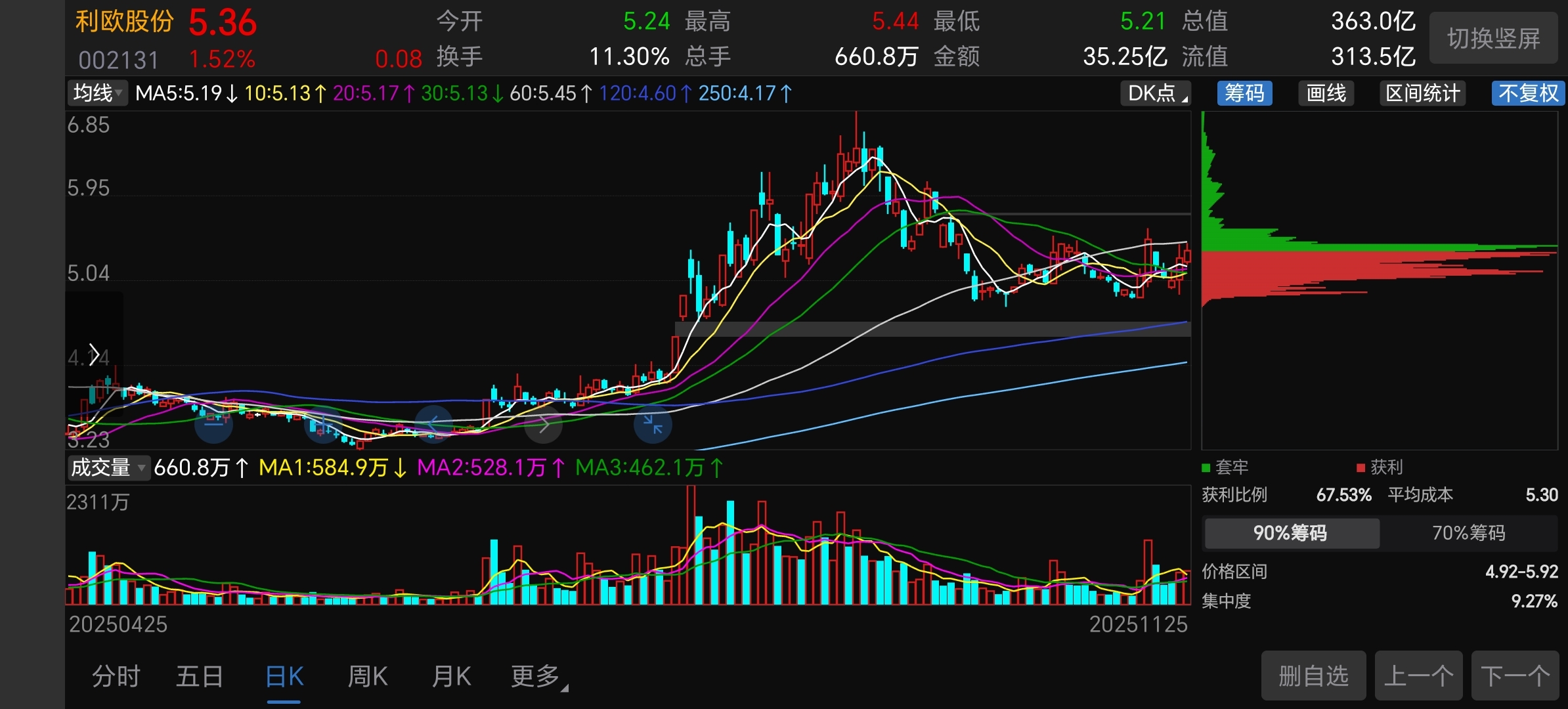Select the 90%筹码 option
The width and height of the screenshot is (1568, 709).
(x=1291, y=532)
